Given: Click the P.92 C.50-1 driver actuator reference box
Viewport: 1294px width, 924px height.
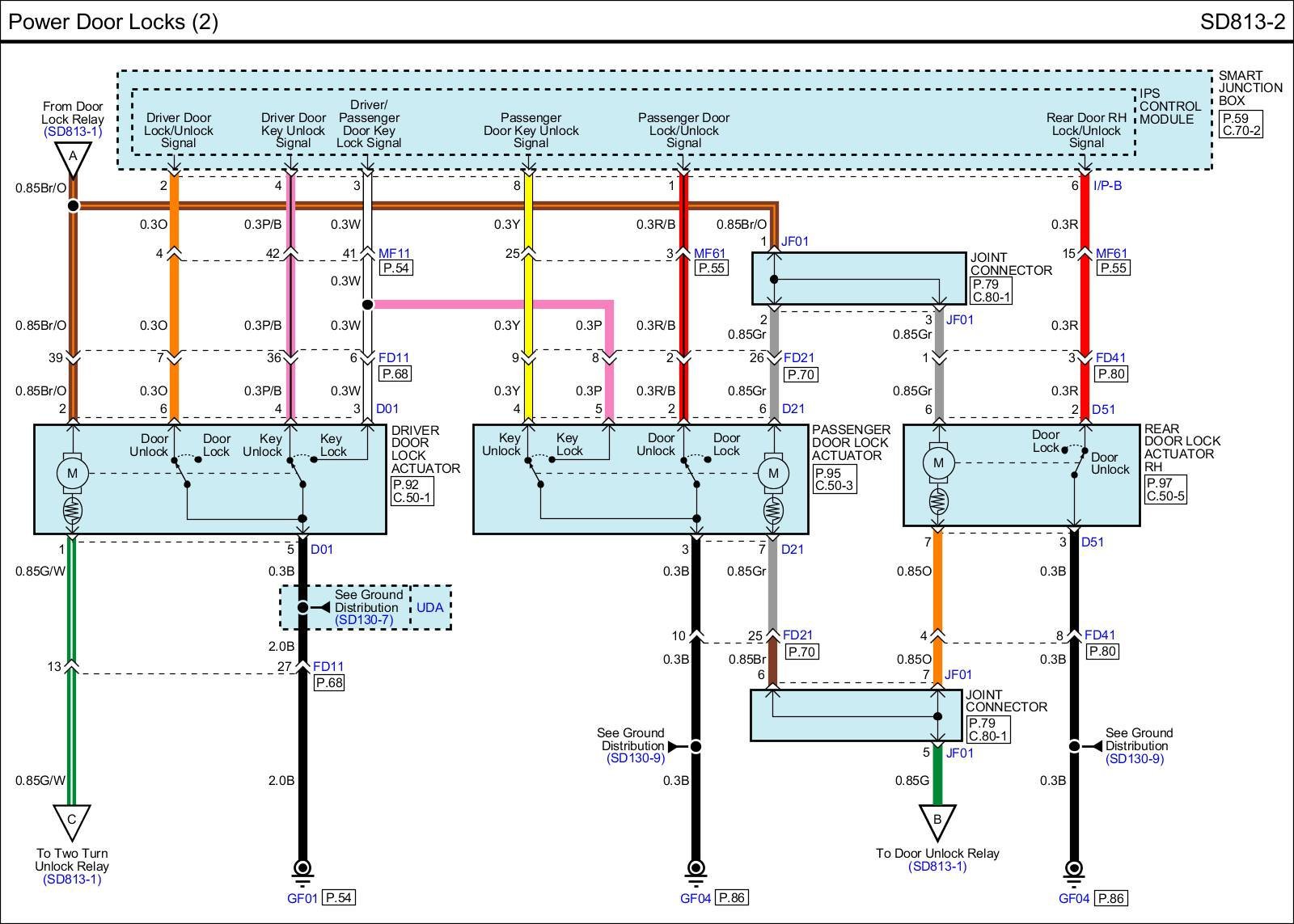Looking at the screenshot, I should (x=412, y=491).
